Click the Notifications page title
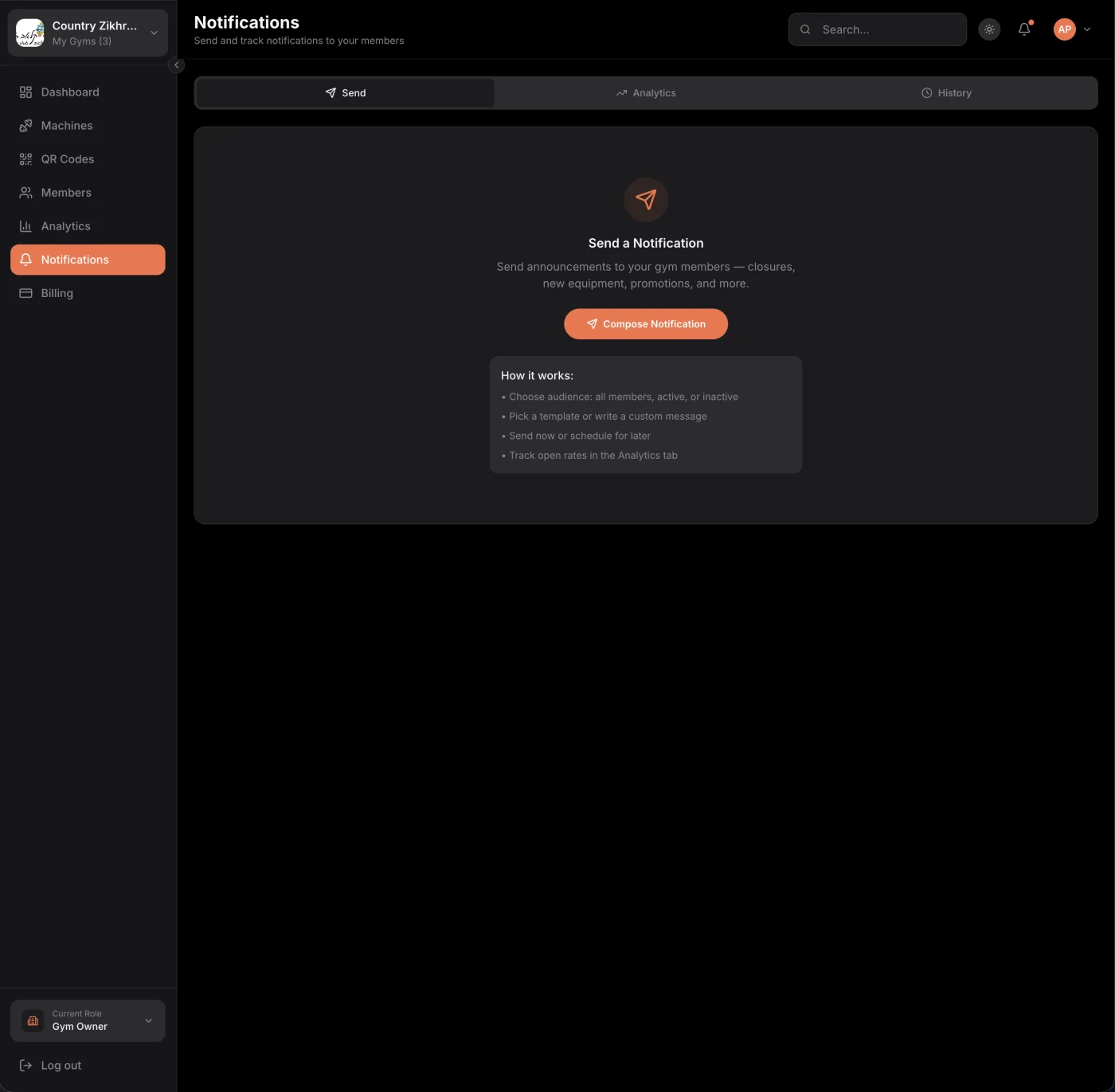Image resolution: width=1115 pixels, height=1092 pixels. pyautogui.click(x=247, y=22)
